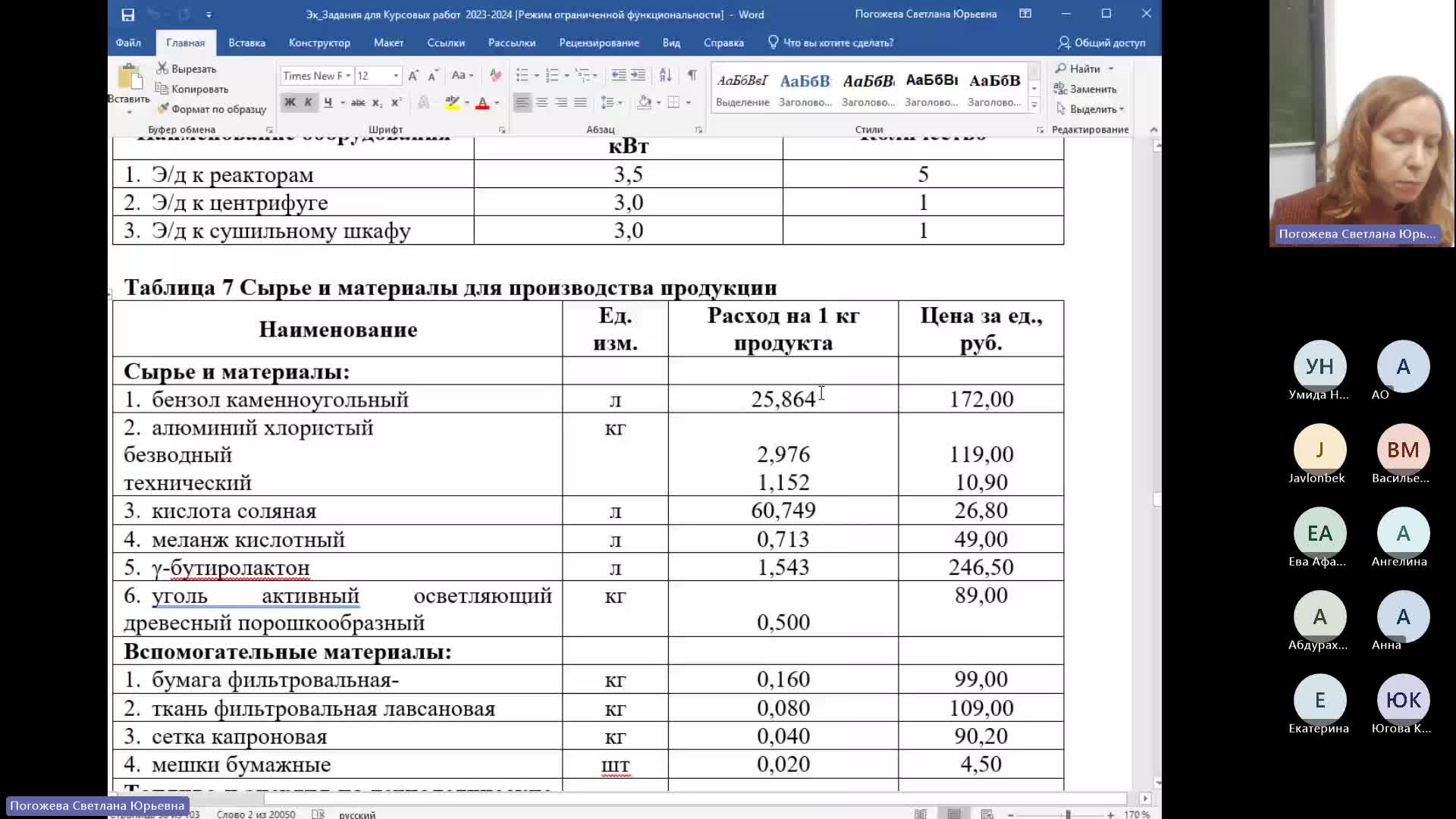Viewport: 1456px width, 819px height.
Task: Click the 170 % zoom level
Action: 1137,814
